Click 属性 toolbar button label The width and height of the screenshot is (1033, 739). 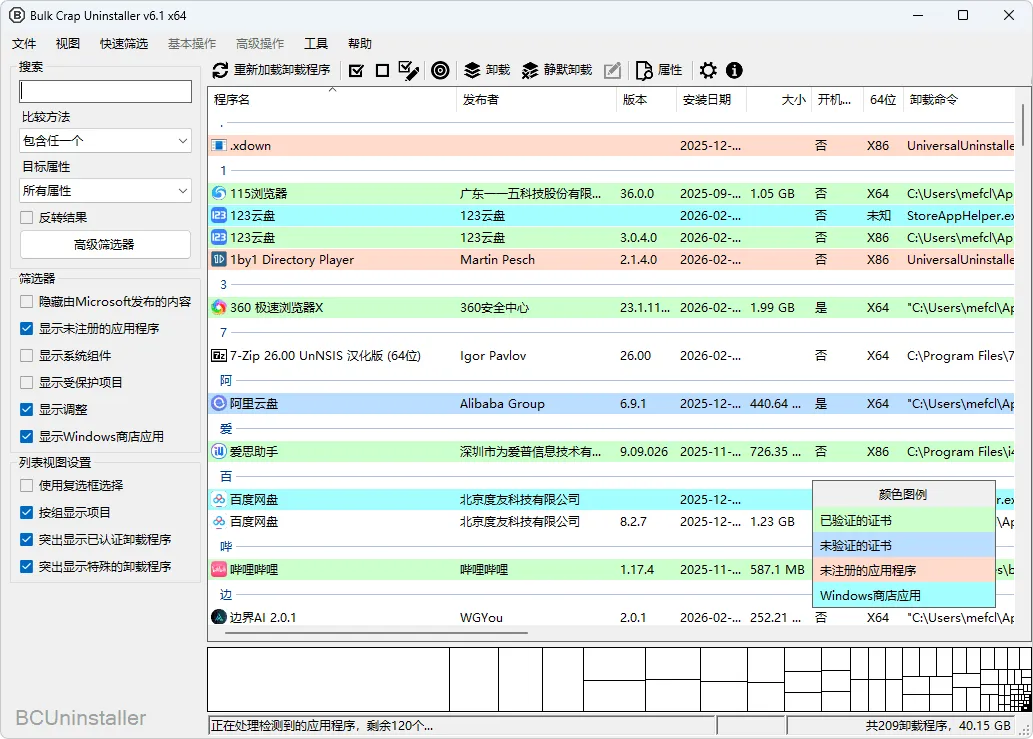670,70
